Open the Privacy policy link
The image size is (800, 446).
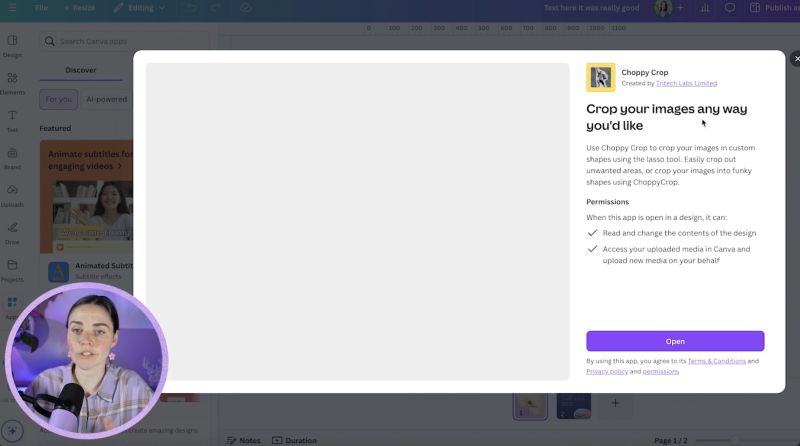point(607,371)
